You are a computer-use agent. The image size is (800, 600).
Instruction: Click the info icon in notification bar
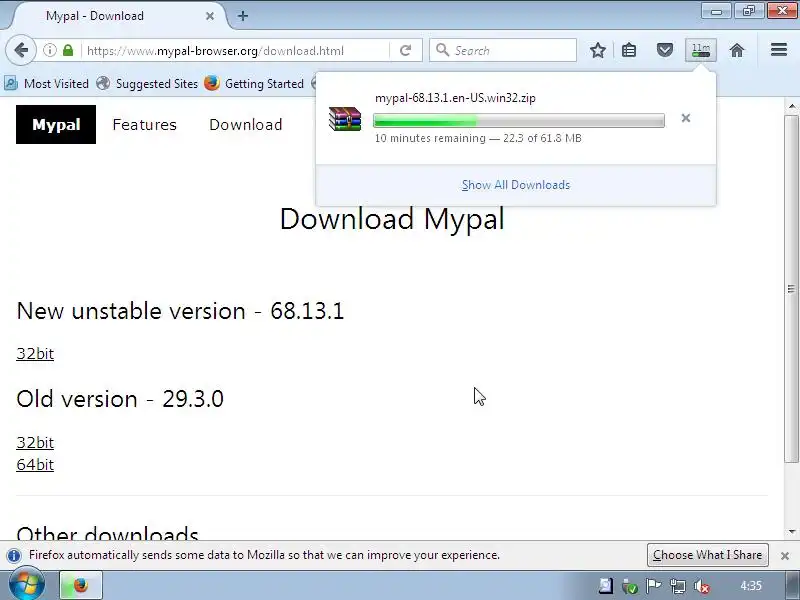pos(14,555)
